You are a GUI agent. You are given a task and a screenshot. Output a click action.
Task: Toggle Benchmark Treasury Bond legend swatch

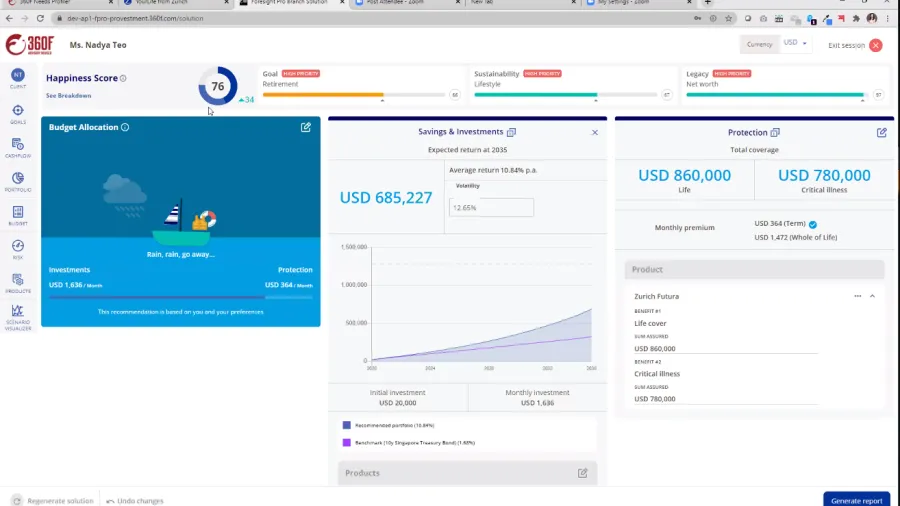coord(347,441)
